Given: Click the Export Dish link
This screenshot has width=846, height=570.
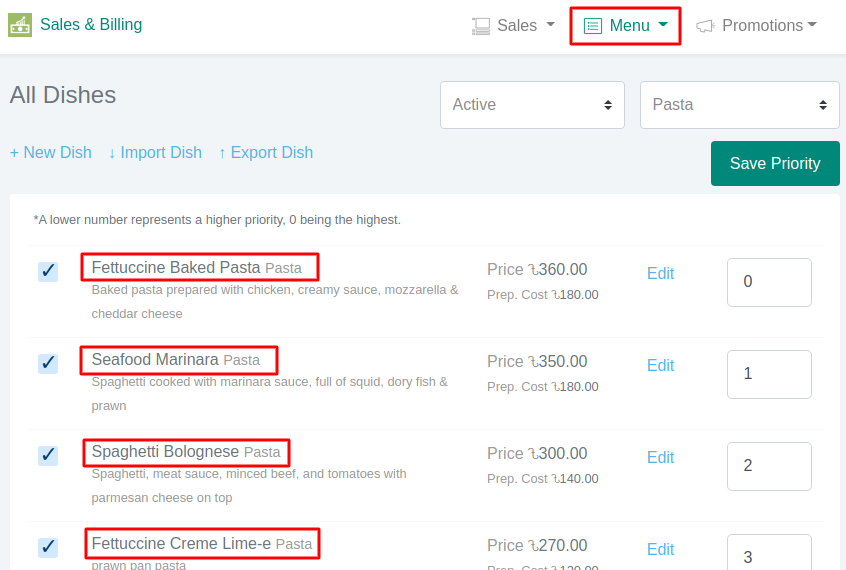Looking at the screenshot, I should (266, 153).
